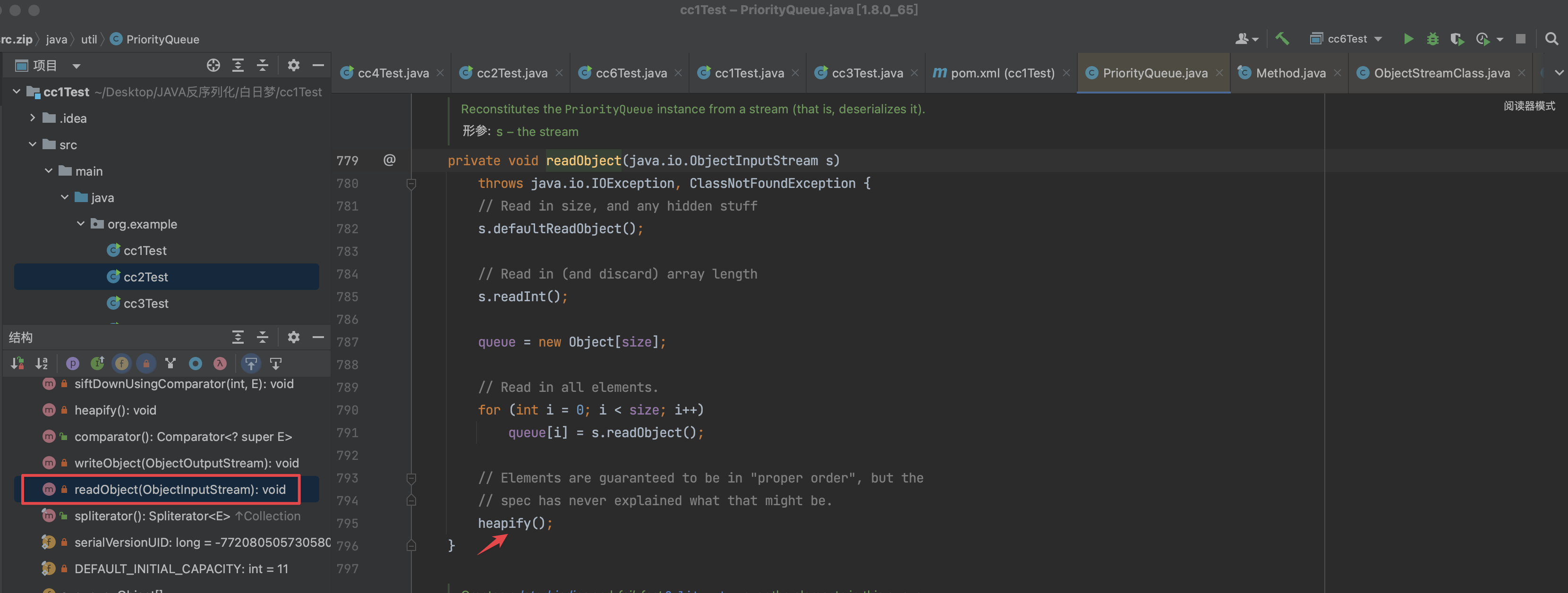Run cc6Test with the green play button
Viewport: 1568px width, 593px height.
click(1408, 39)
